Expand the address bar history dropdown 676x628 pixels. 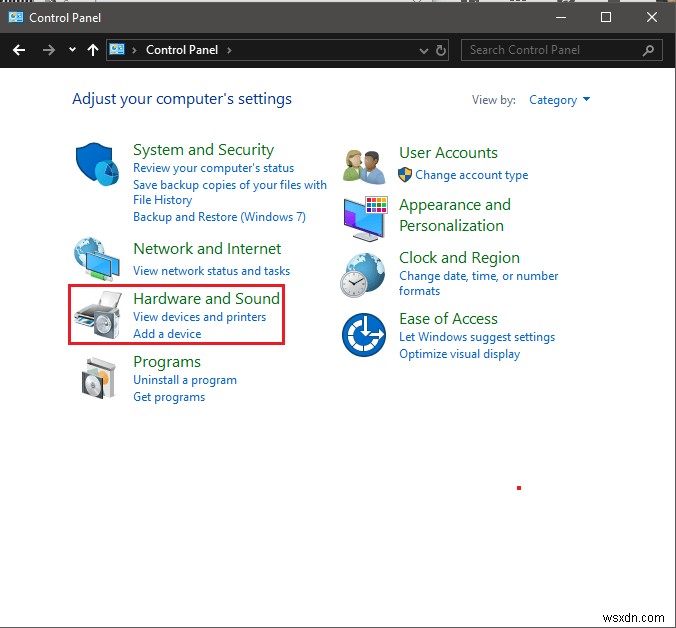pyautogui.click(x=424, y=51)
